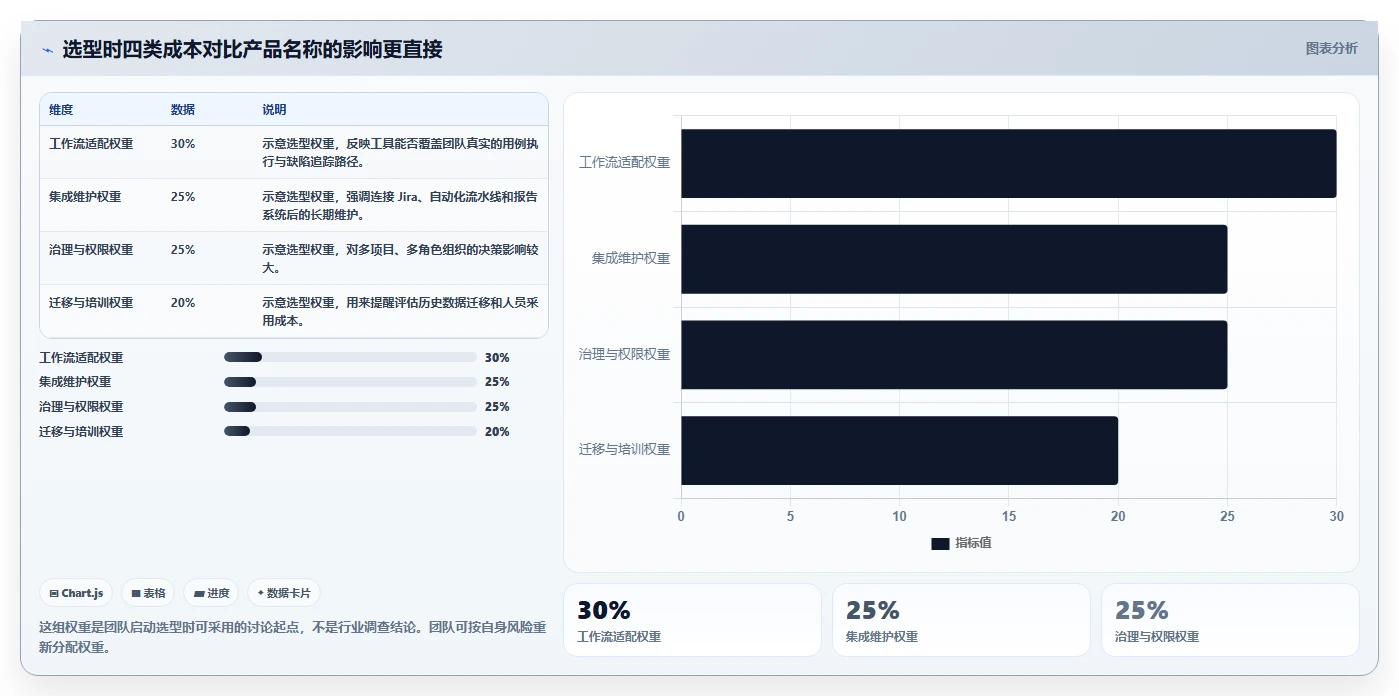
Task: Click x-axis tick value 15
Action: point(1008,516)
